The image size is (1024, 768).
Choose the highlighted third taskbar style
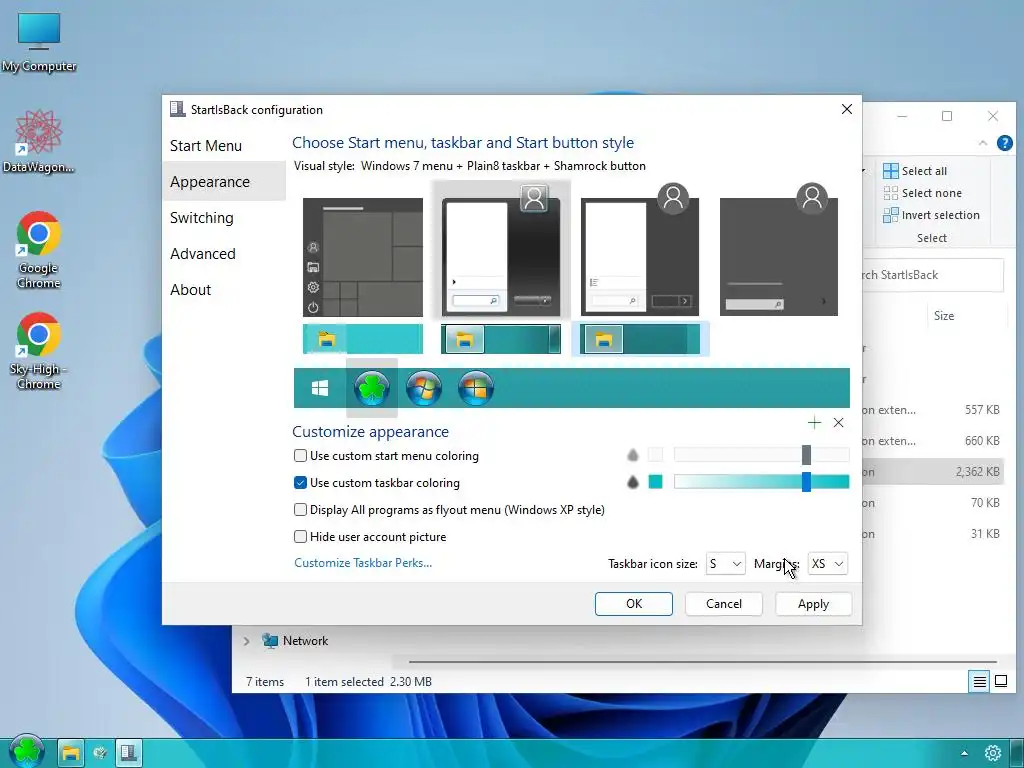click(x=640, y=339)
